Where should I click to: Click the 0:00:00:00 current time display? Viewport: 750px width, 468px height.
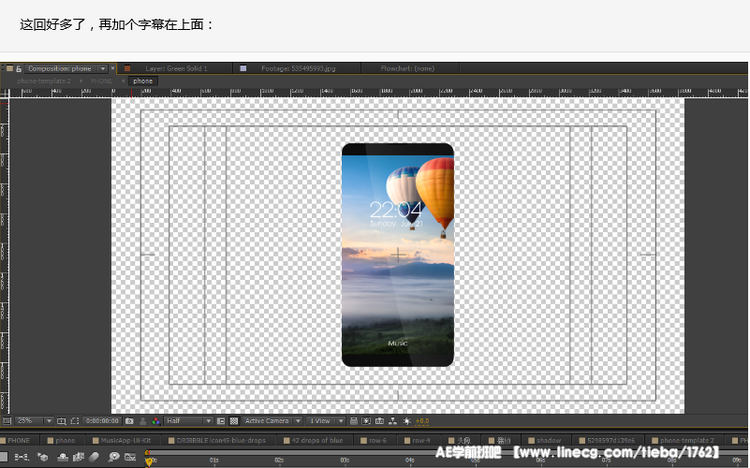(x=102, y=421)
